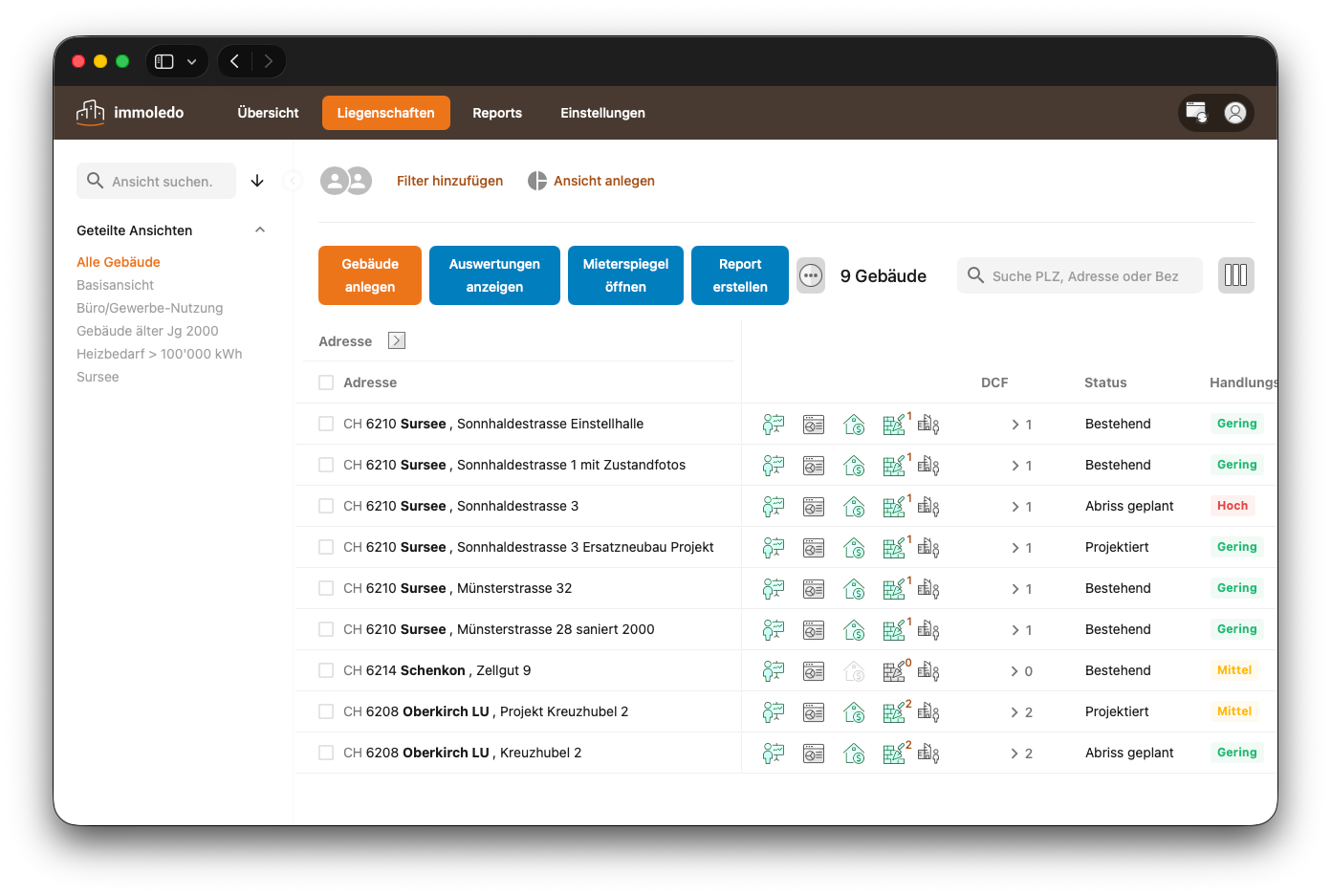Image resolution: width=1331 pixels, height=896 pixels.
Task: Select checkbox for Sonnhaldestrasse 1 mit Zustandfotos
Action: (x=326, y=465)
